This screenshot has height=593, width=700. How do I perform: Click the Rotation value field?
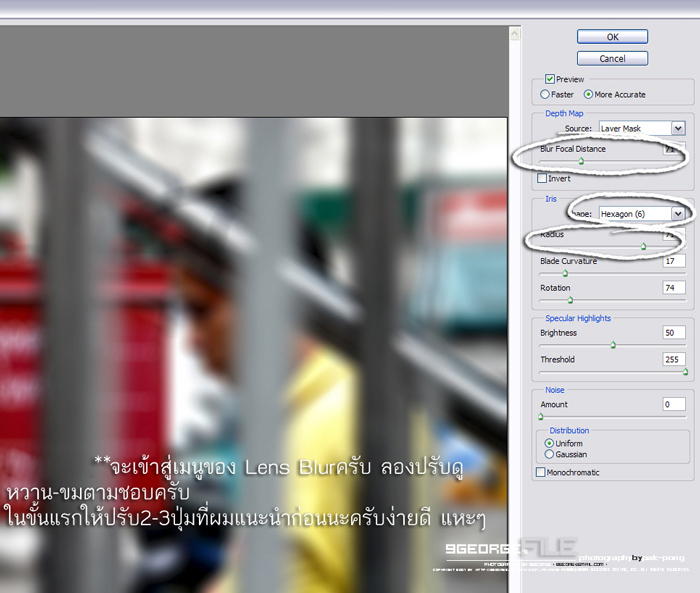674,288
